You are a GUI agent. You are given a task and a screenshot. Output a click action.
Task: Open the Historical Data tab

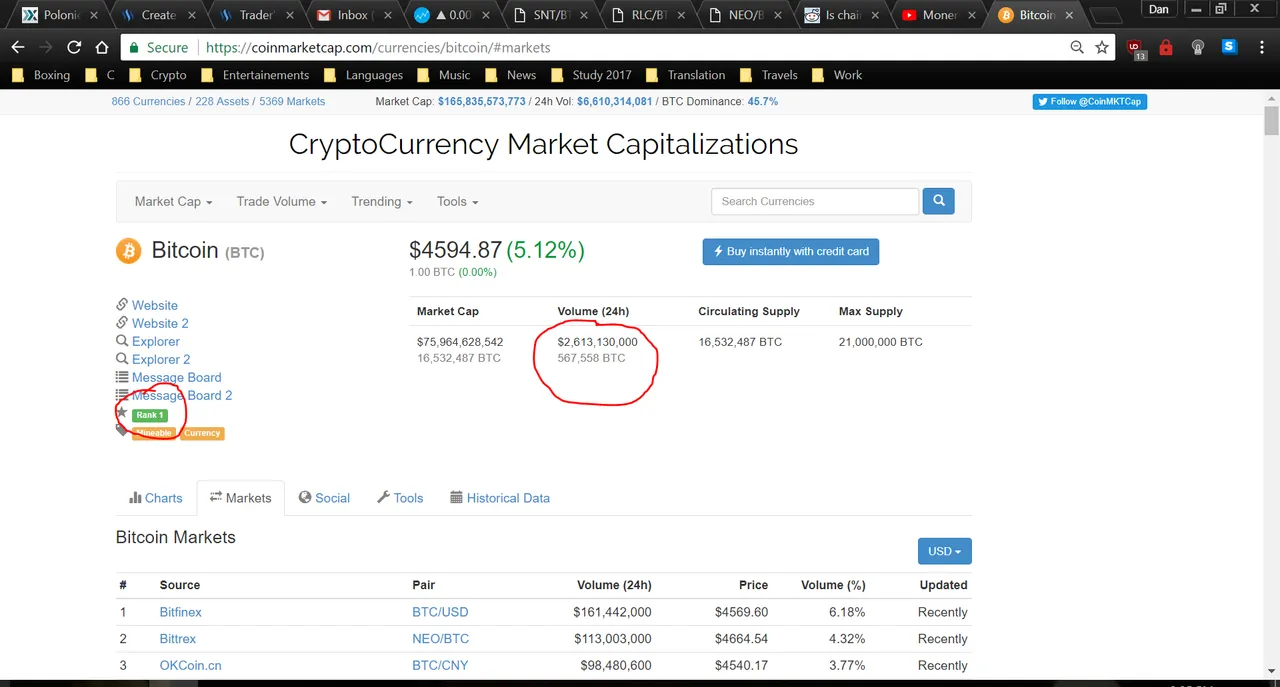[500, 498]
